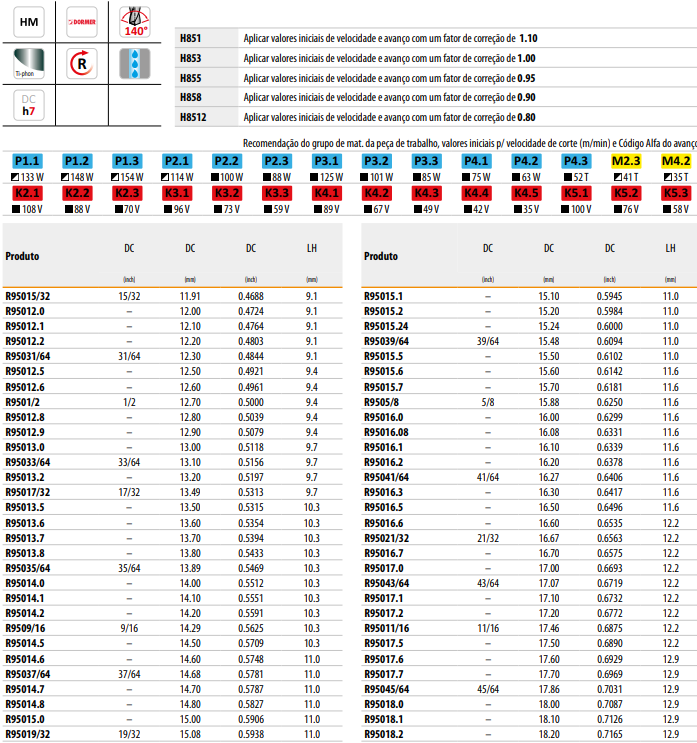Image resolution: width=697 pixels, height=743 pixels.
Task: Click the internal coolant droplets icon
Action: tap(132, 63)
